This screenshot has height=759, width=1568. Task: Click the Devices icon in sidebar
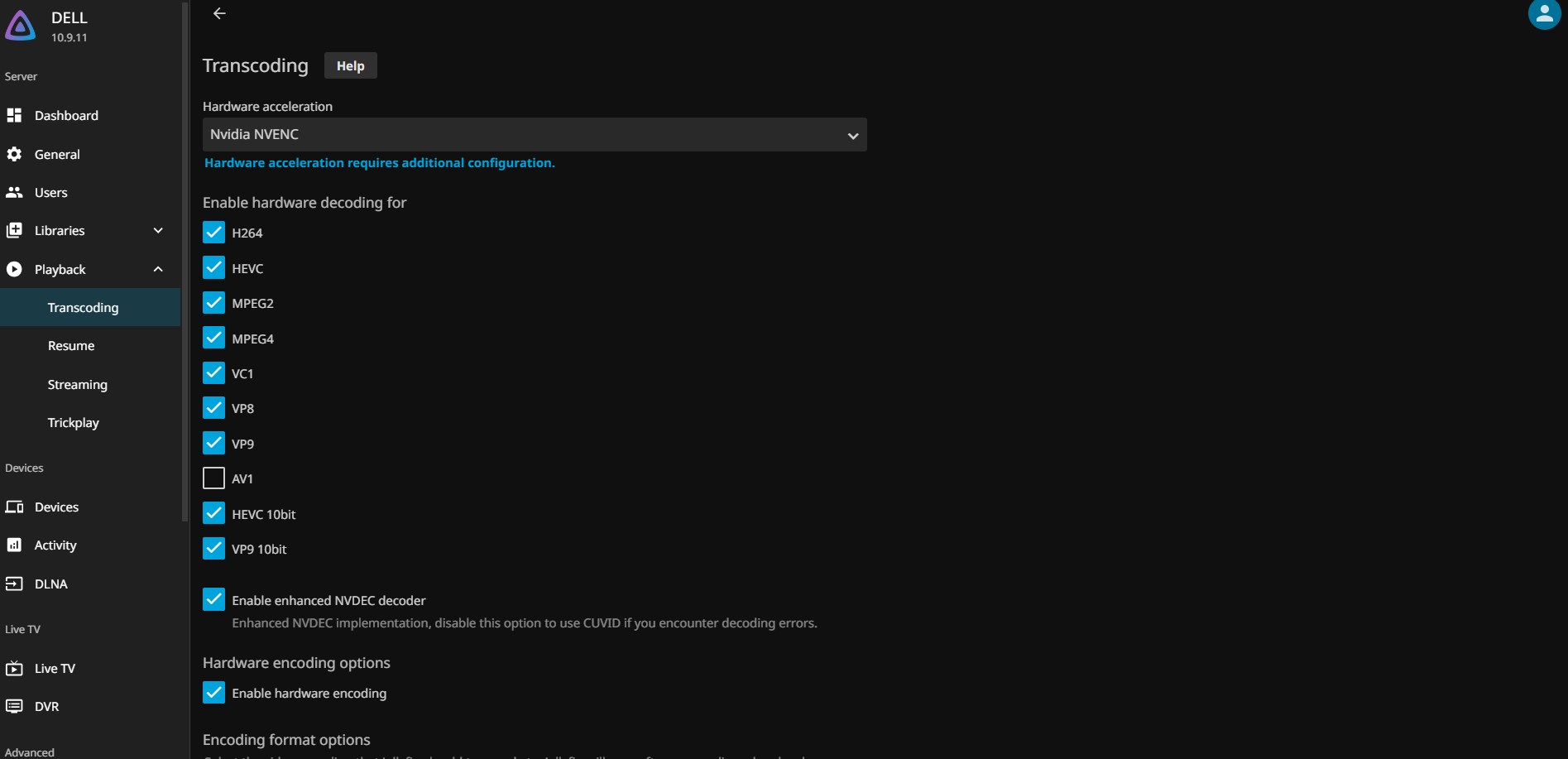(14, 507)
